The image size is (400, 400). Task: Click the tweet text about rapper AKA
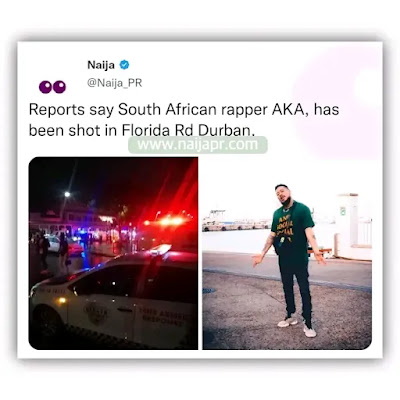pos(184,120)
